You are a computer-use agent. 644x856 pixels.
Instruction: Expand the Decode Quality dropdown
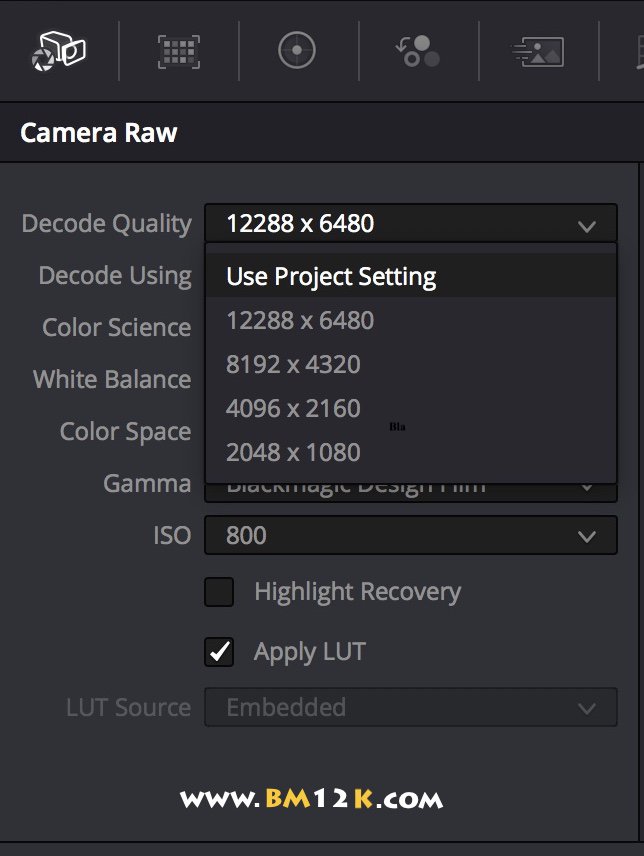point(411,223)
